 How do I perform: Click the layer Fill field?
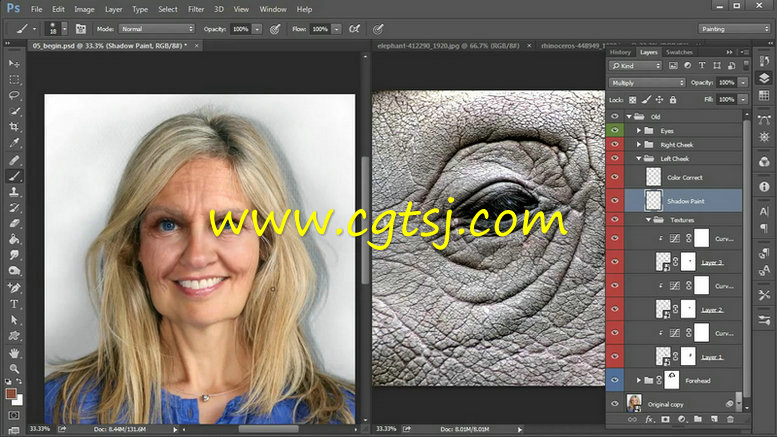click(726, 100)
